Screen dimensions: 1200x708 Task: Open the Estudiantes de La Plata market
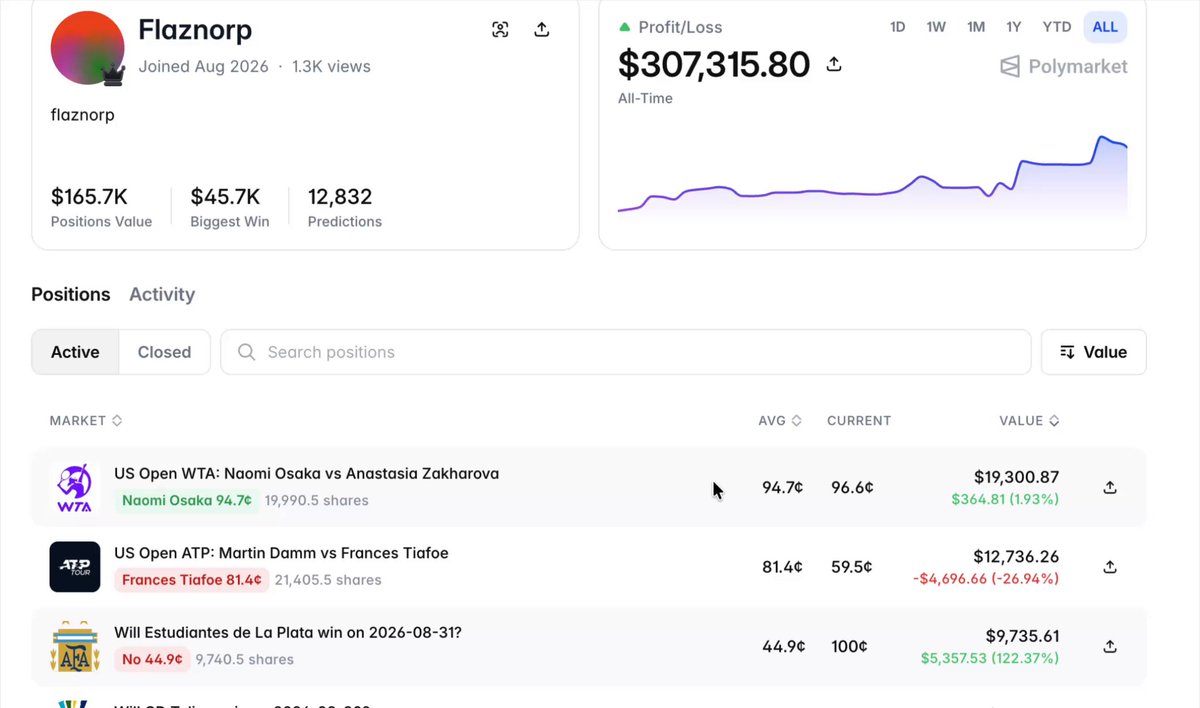pos(288,633)
